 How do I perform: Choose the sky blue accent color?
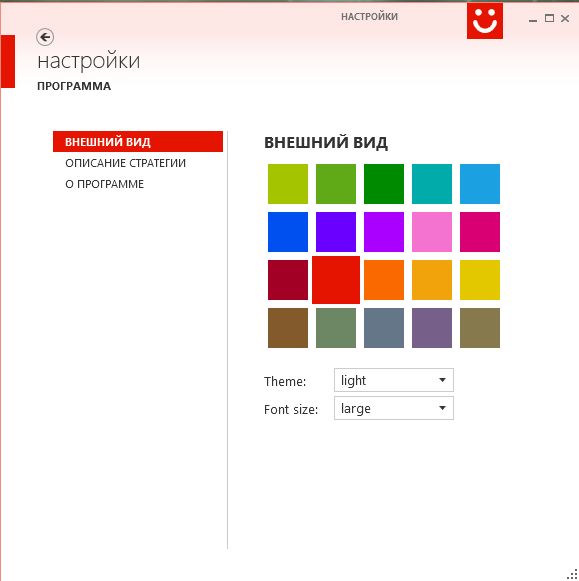coord(480,184)
